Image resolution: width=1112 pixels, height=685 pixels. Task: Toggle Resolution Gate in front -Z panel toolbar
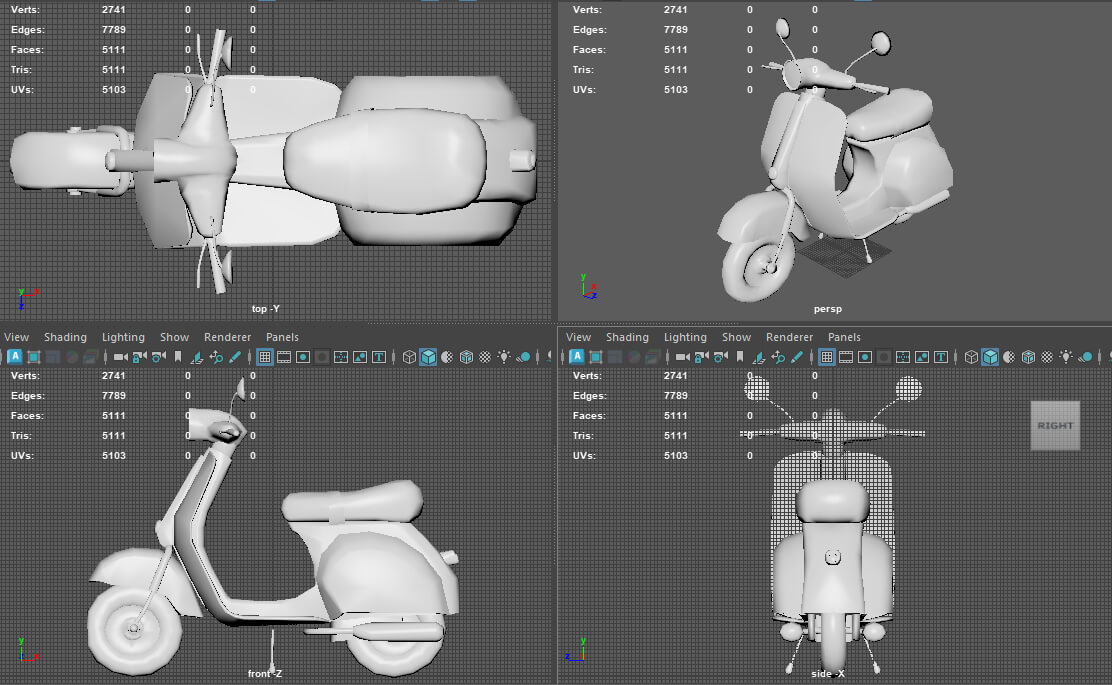click(x=303, y=357)
